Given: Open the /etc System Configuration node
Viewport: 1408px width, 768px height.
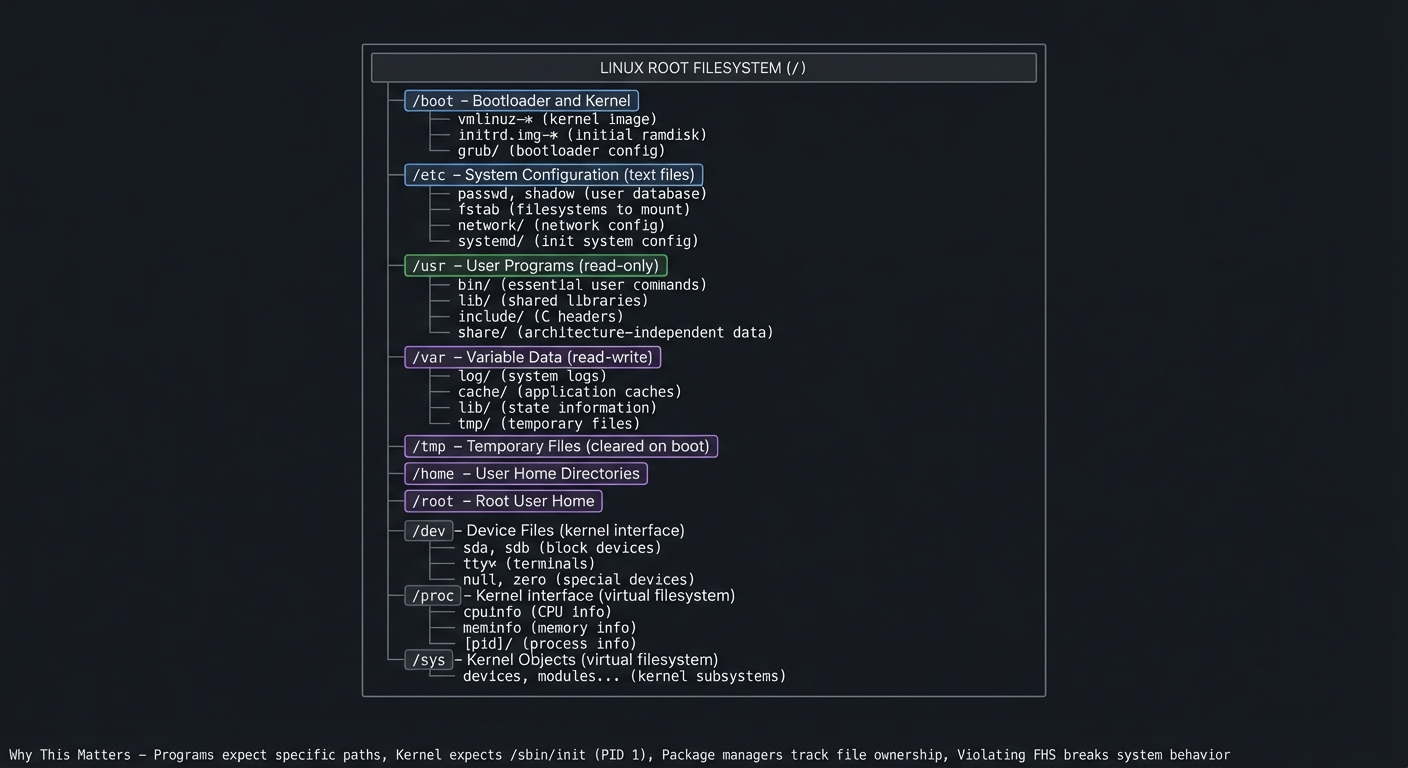Looking at the screenshot, I should 554,174.
